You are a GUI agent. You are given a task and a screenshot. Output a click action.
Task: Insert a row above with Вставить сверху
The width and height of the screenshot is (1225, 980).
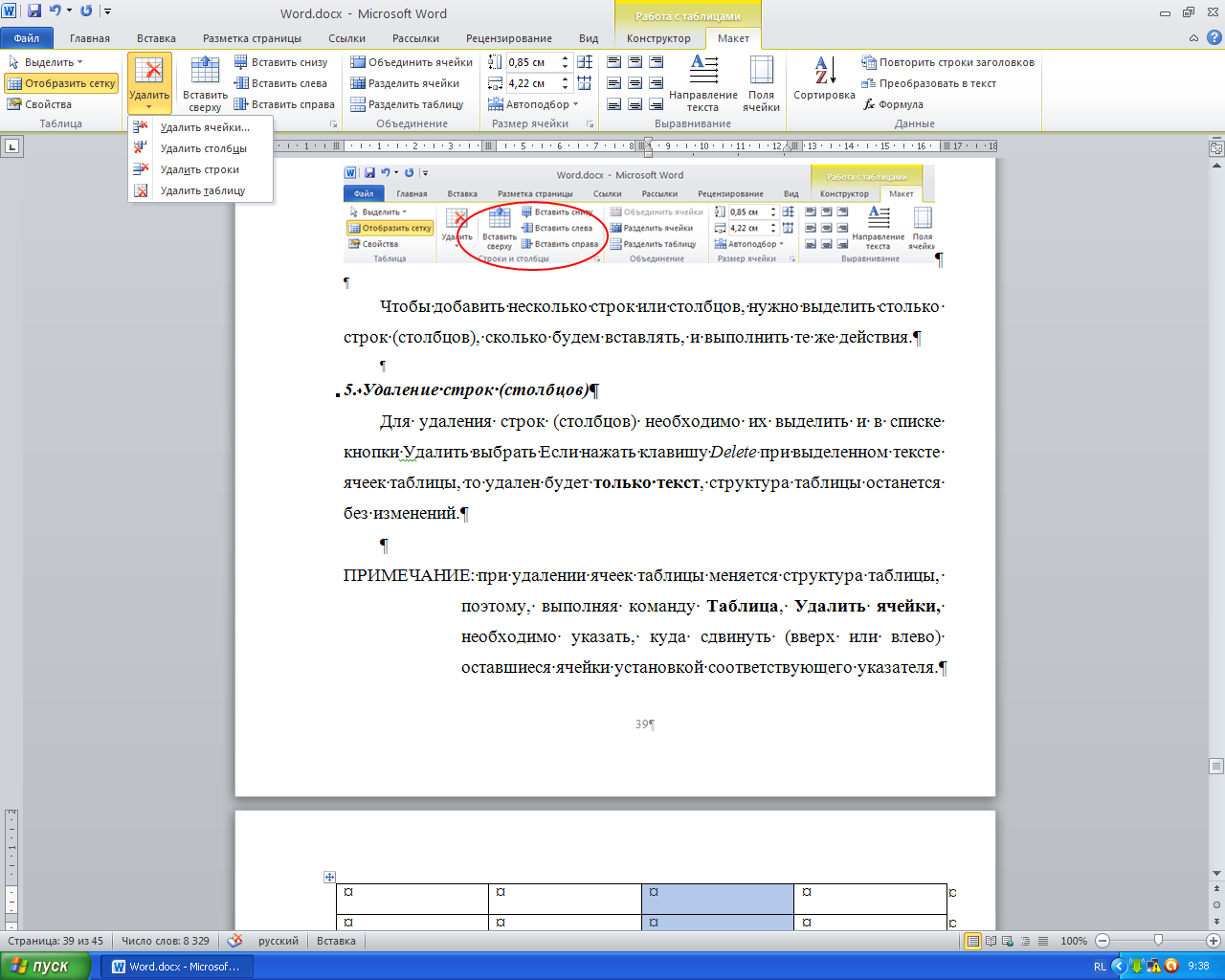point(205,84)
